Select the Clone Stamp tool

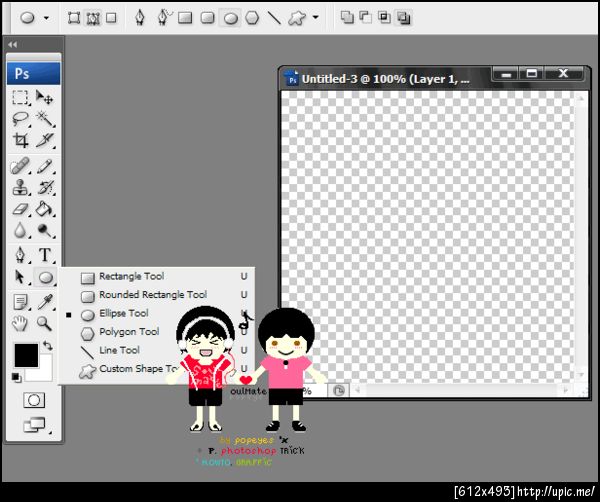pos(20,187)
